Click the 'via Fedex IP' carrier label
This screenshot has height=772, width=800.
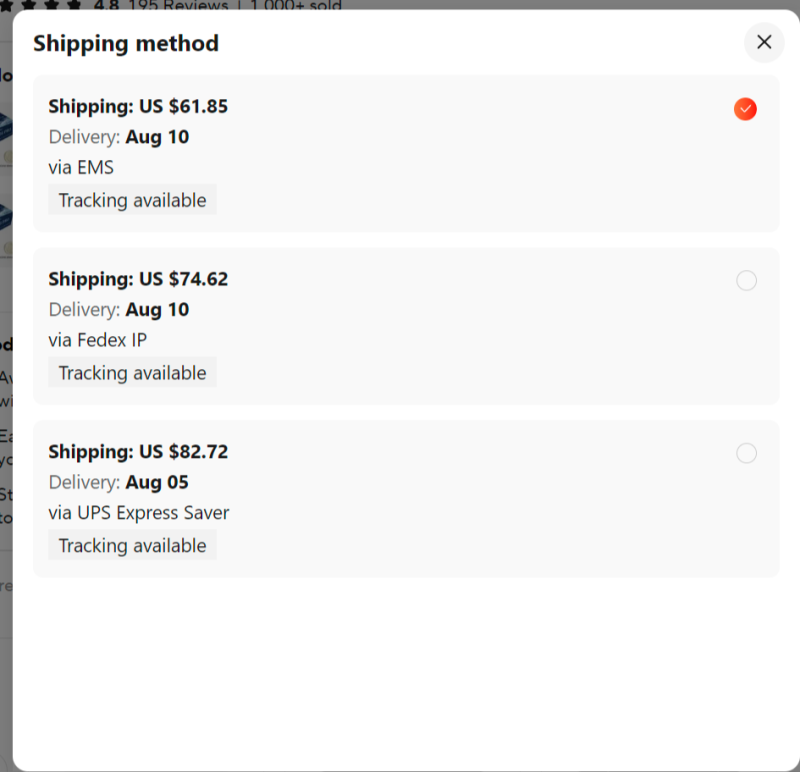coord(97,340)
